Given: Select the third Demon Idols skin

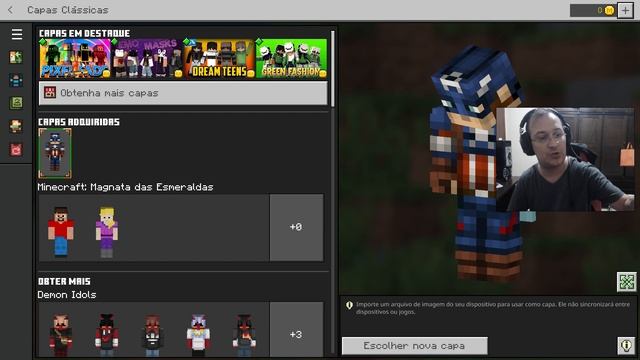Looking at the screenshot, I should (x=153, y=335).
